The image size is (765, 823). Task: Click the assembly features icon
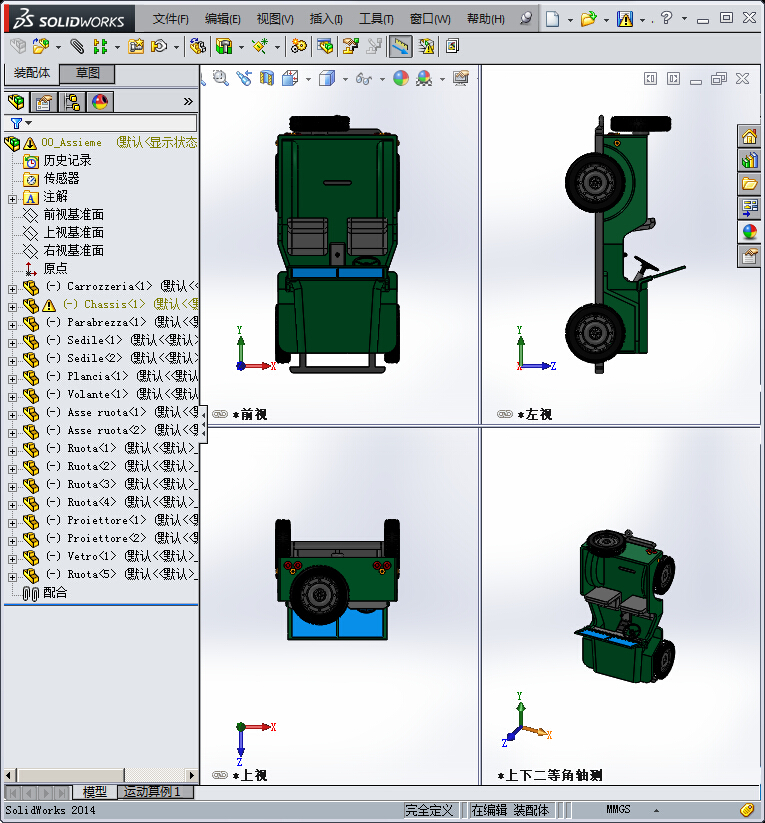tap(224, 46)
